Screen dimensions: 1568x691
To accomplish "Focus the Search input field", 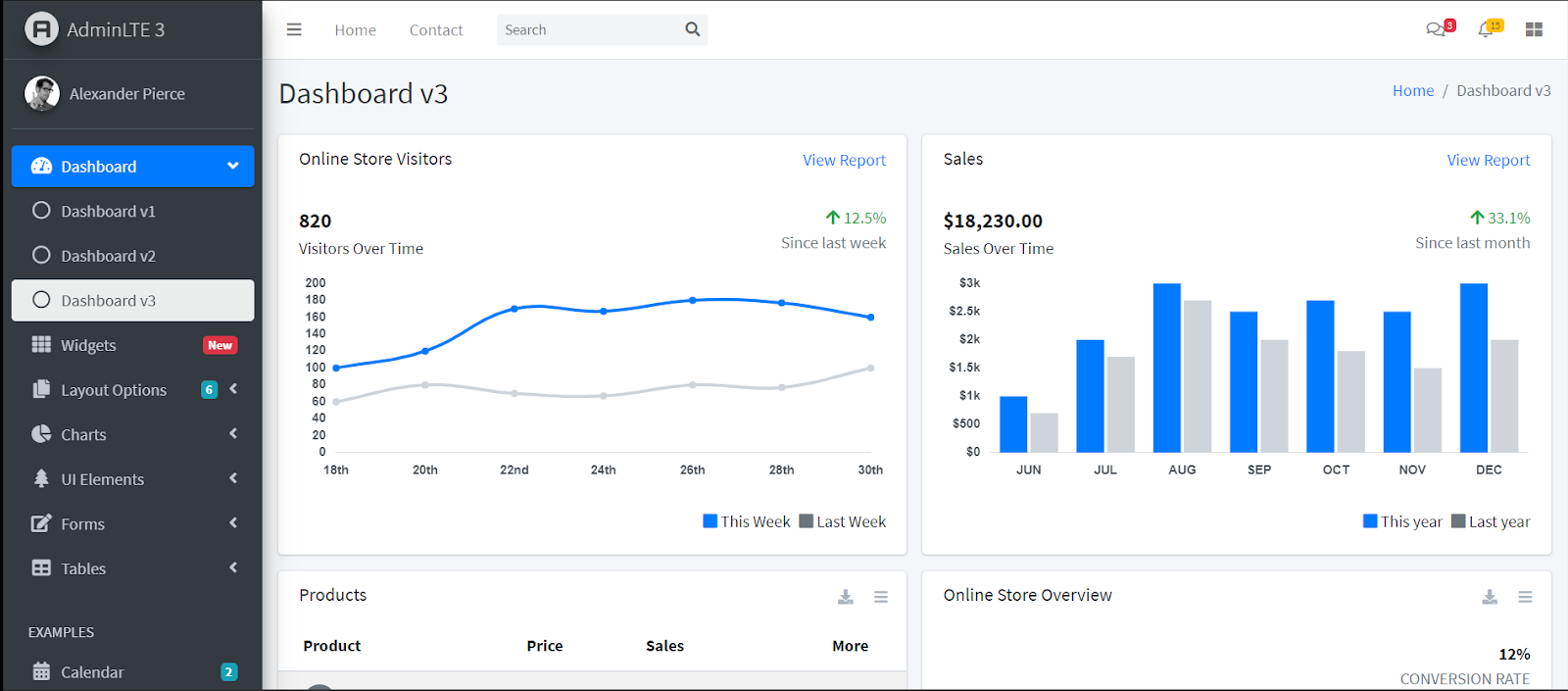I will coord(588,29).
